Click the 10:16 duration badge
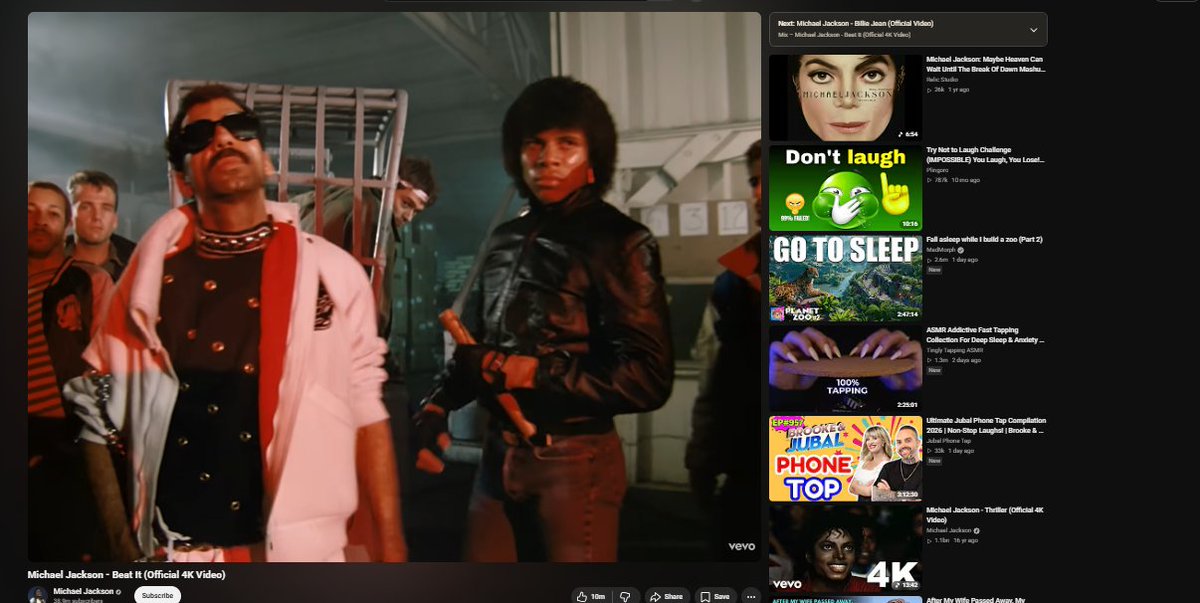1200x603 pixels. pos(909,224)
